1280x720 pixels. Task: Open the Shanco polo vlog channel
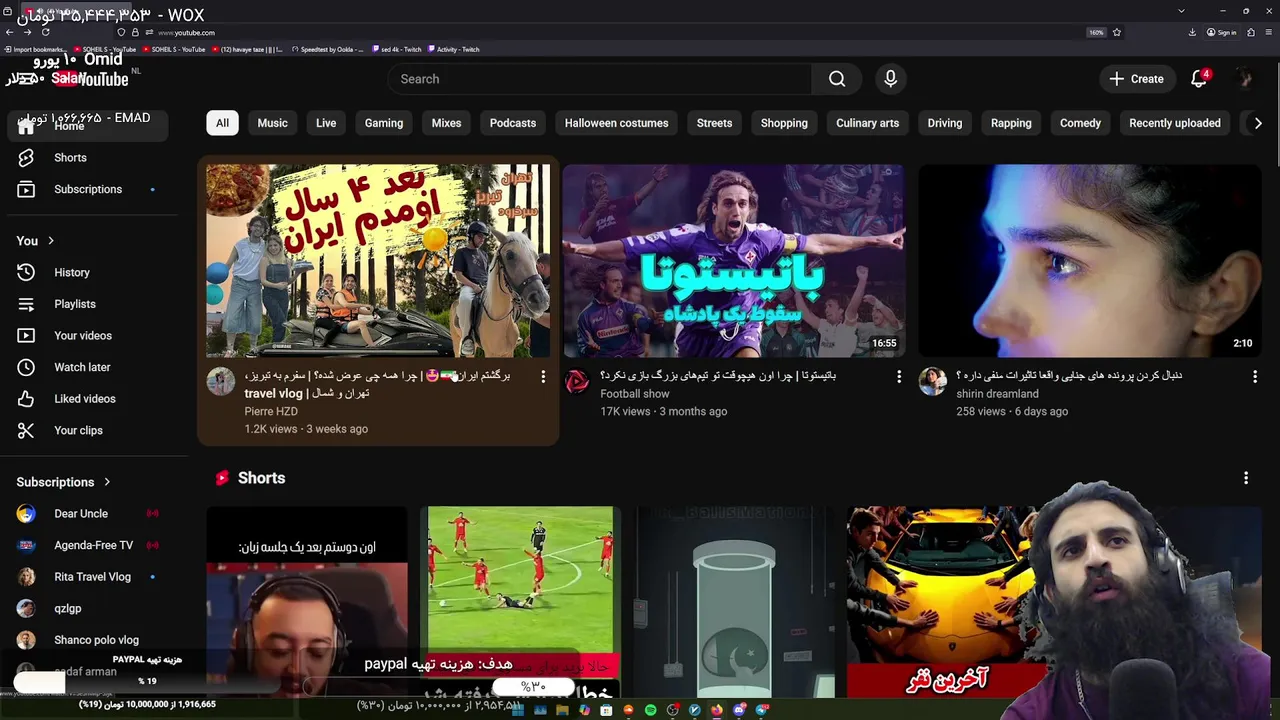(88, 640)
